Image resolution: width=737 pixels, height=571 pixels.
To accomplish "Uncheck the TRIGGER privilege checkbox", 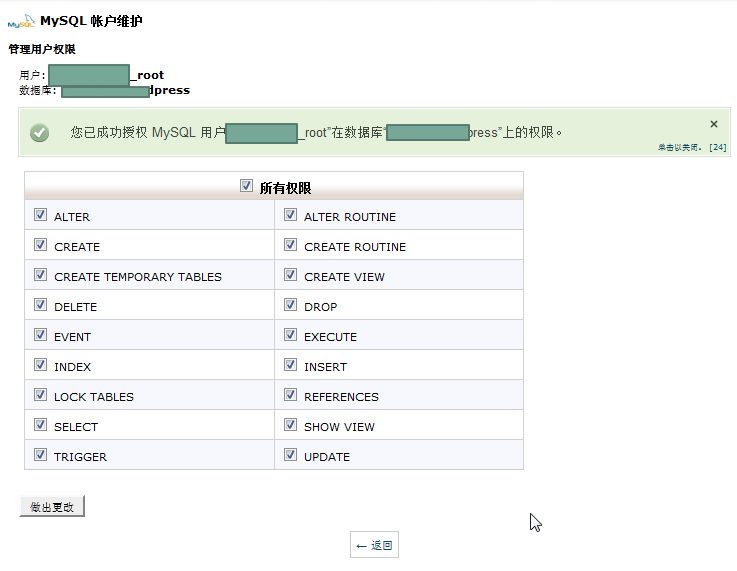I will 40,455.
